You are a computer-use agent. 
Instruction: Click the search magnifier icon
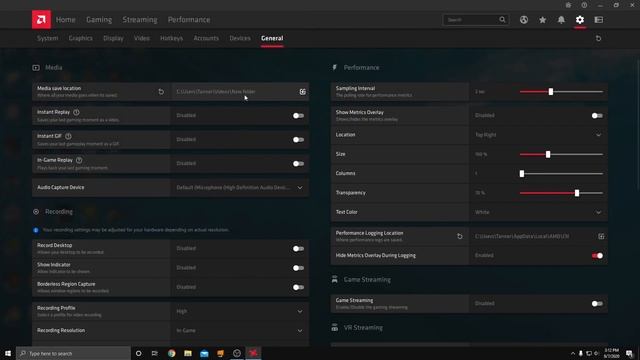tap(502, 20)
